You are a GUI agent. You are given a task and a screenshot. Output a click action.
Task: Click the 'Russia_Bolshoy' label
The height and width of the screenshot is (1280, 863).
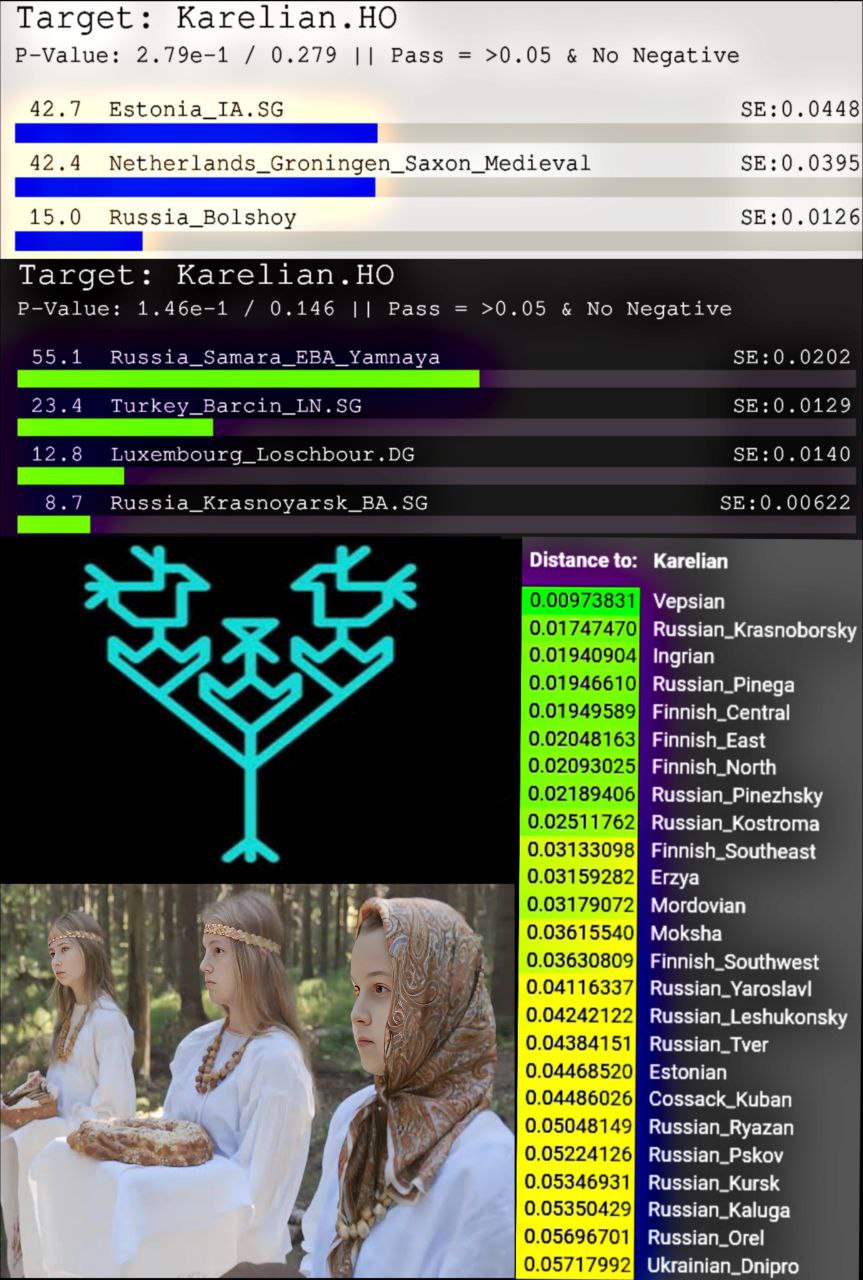[203, 217]
